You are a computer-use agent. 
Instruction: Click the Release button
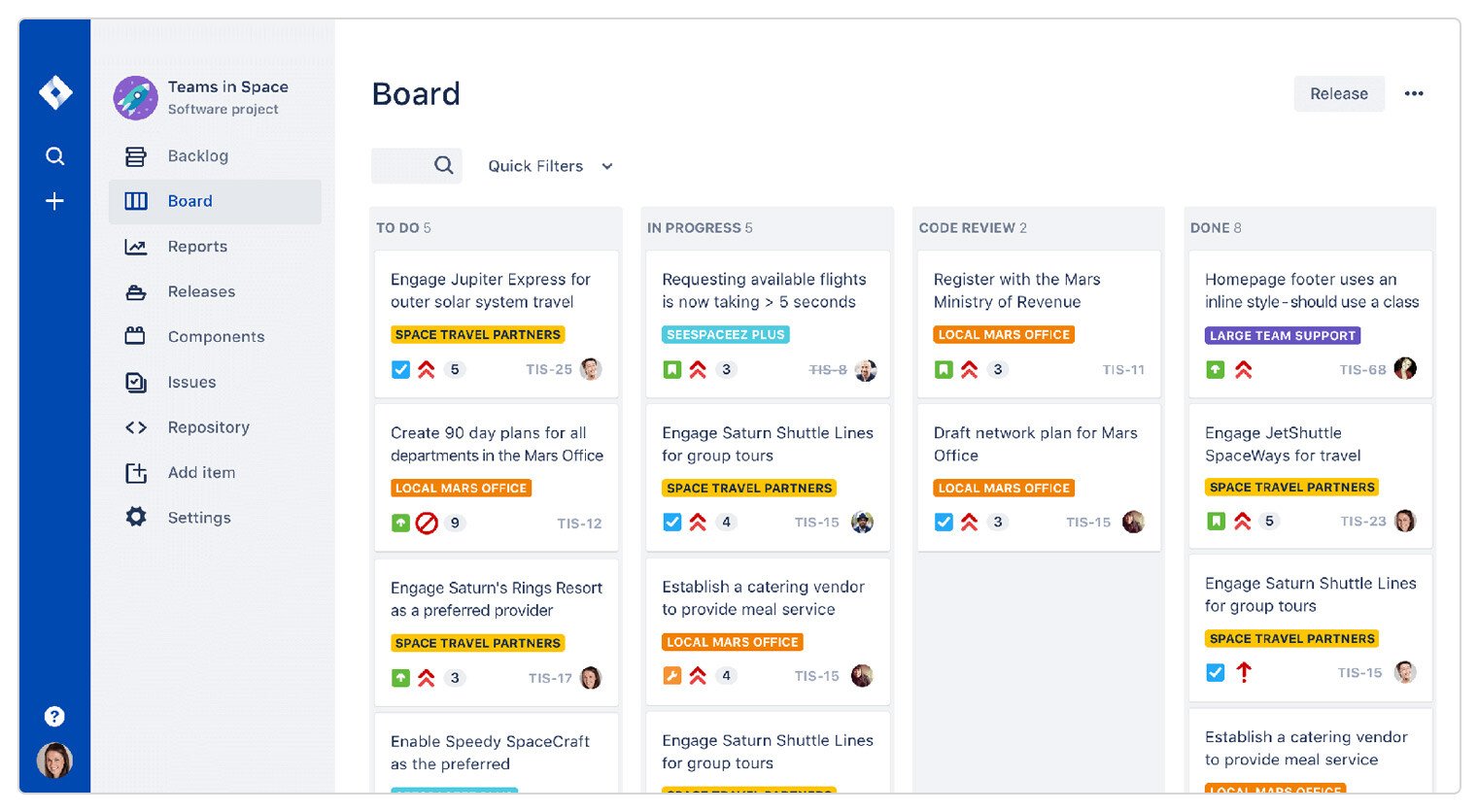1338,94
